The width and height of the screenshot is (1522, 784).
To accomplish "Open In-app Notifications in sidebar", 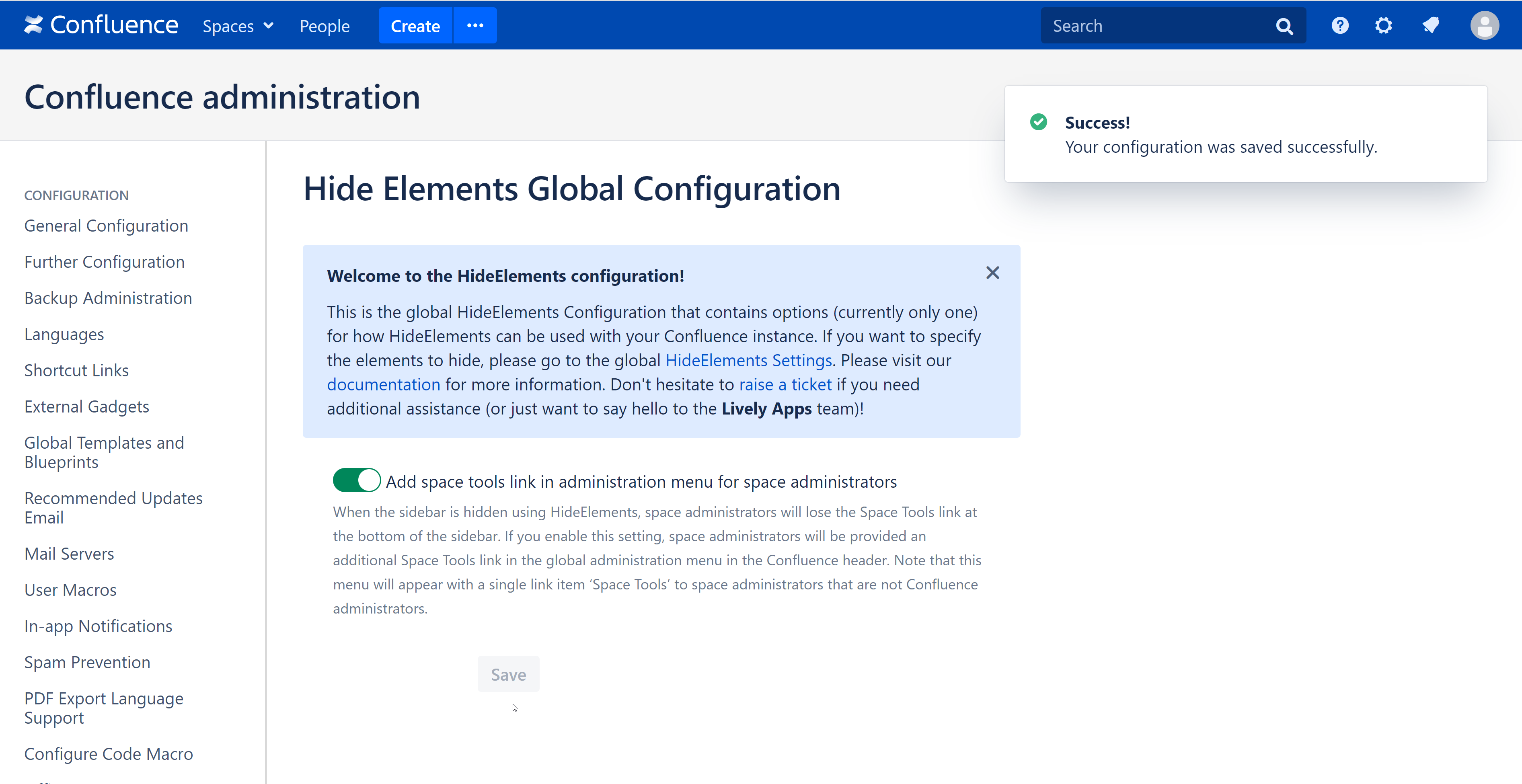I will pos(98,626).
